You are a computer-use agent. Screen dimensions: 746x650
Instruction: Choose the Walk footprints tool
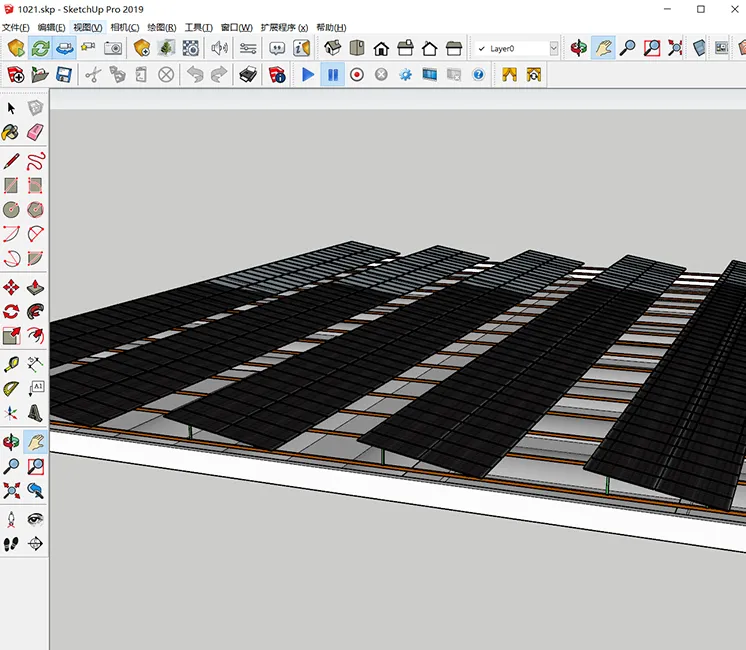point(11,544)
